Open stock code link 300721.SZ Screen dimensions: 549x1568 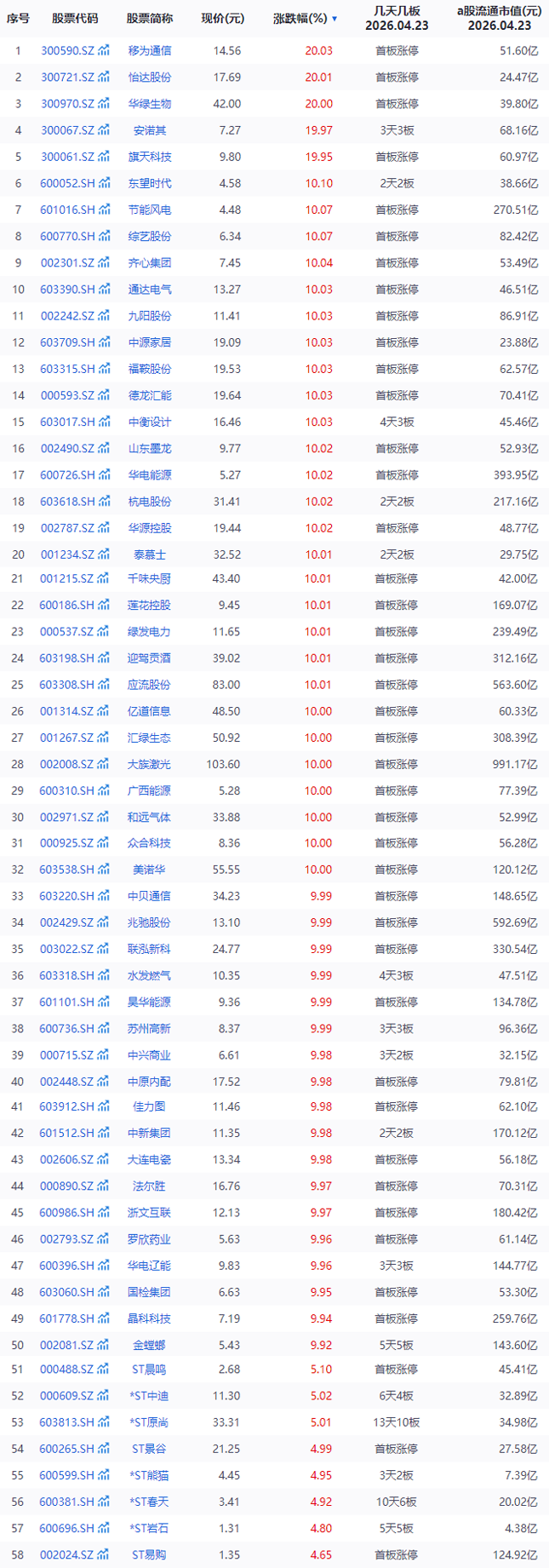click(67, 78)
